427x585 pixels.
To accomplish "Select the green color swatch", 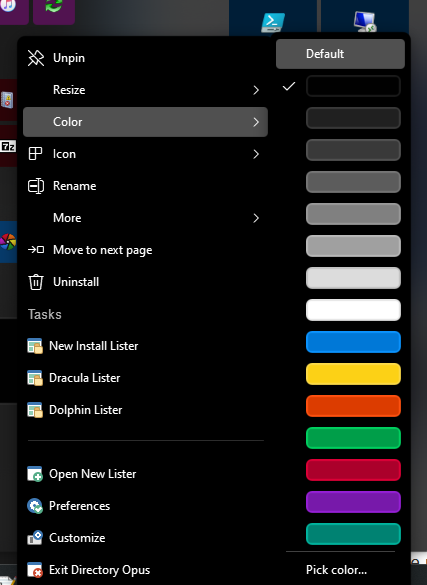I will pyautogui.click(x=353, y=438).
